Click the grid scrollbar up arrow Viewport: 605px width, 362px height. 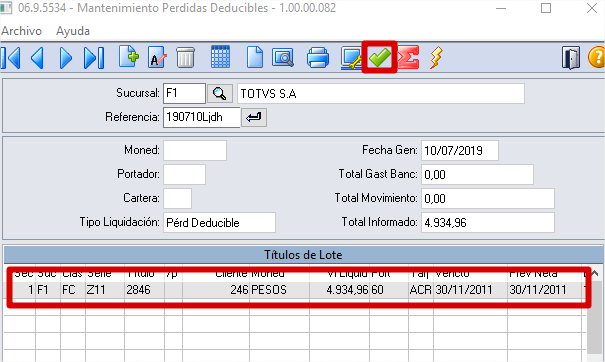point(595,274)
